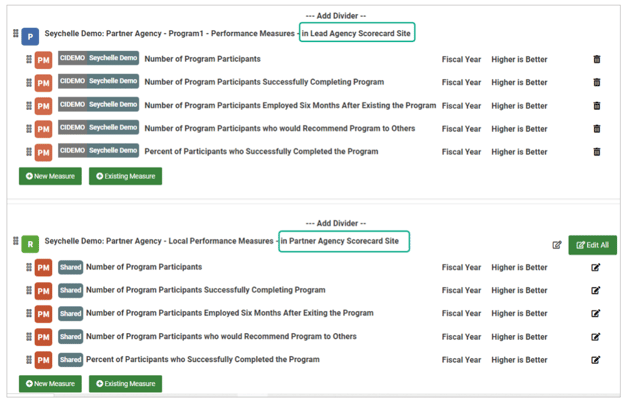Click the green R result icon
The width and height of the screenshot is (626, 401).
30,244
